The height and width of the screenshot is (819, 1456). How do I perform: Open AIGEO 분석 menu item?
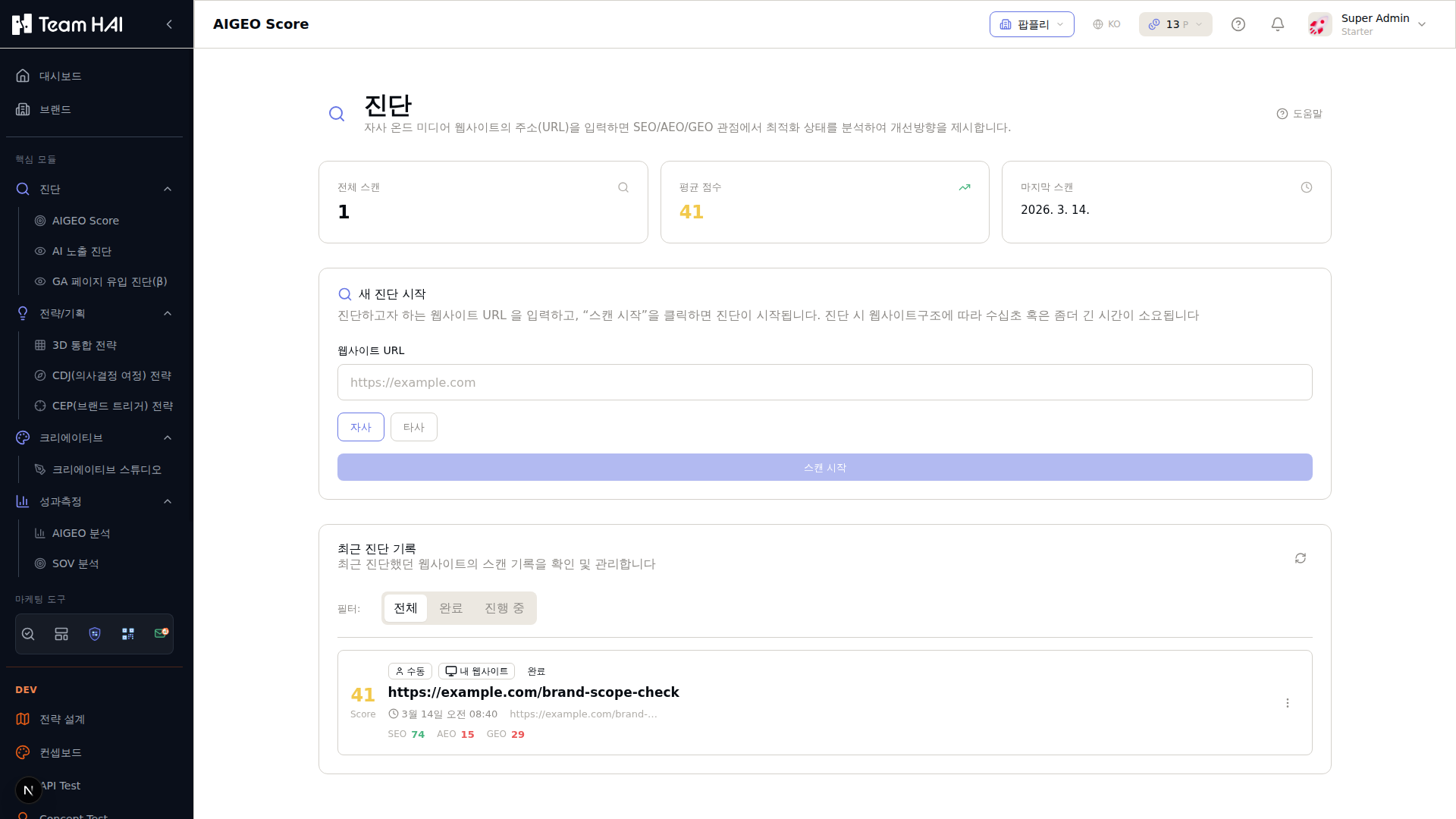click(x=103, y=533)
